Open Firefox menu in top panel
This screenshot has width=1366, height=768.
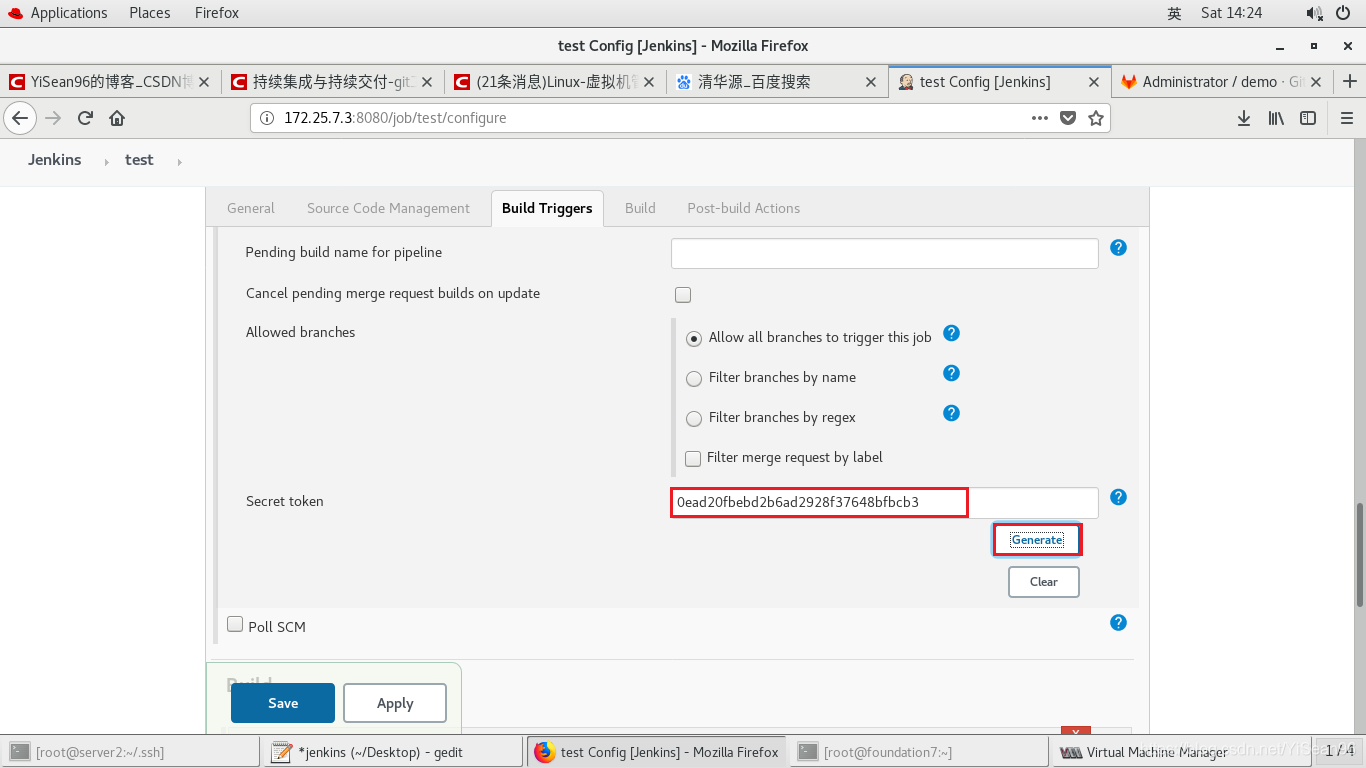[217, 13]
